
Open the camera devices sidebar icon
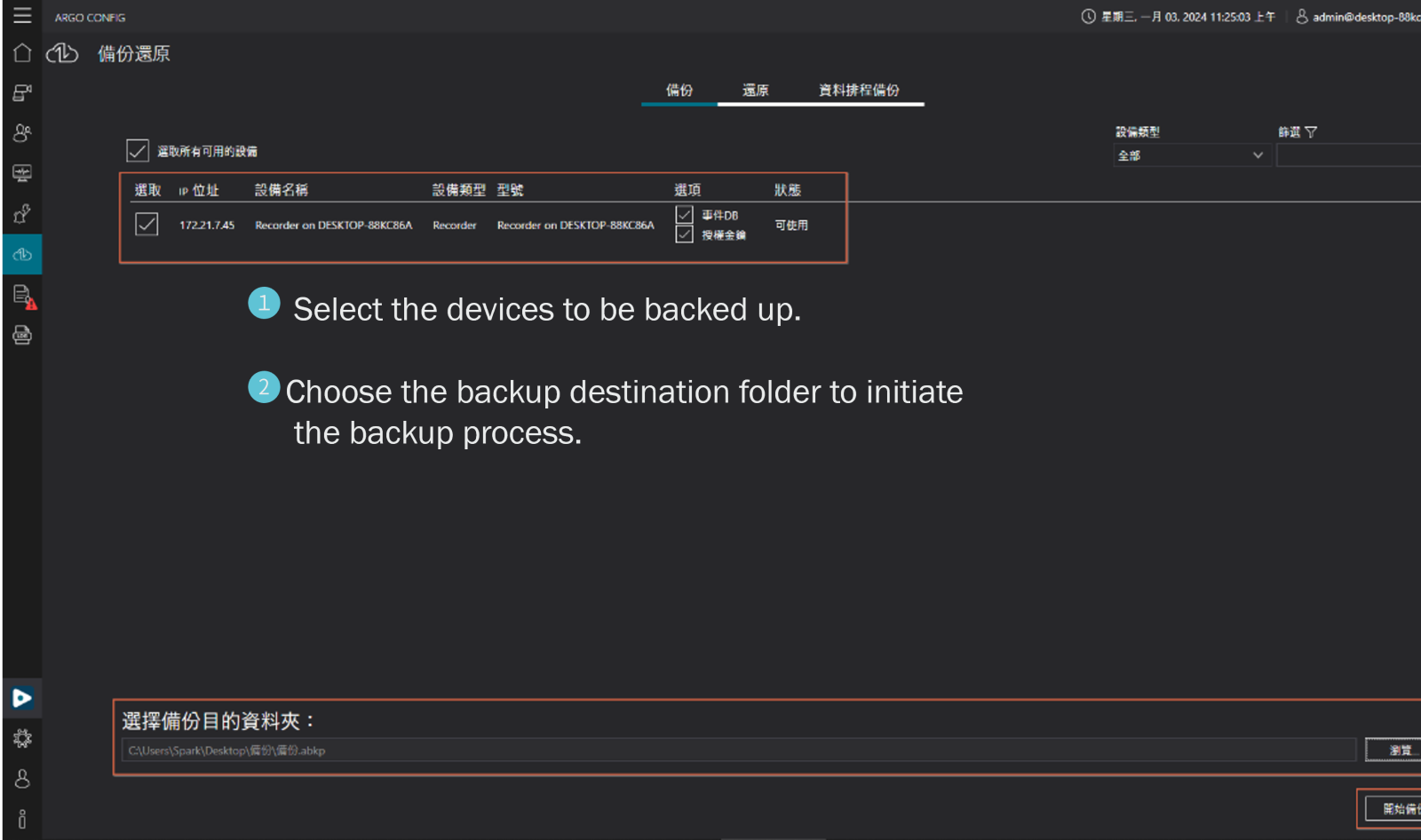(x=22, y=93)
